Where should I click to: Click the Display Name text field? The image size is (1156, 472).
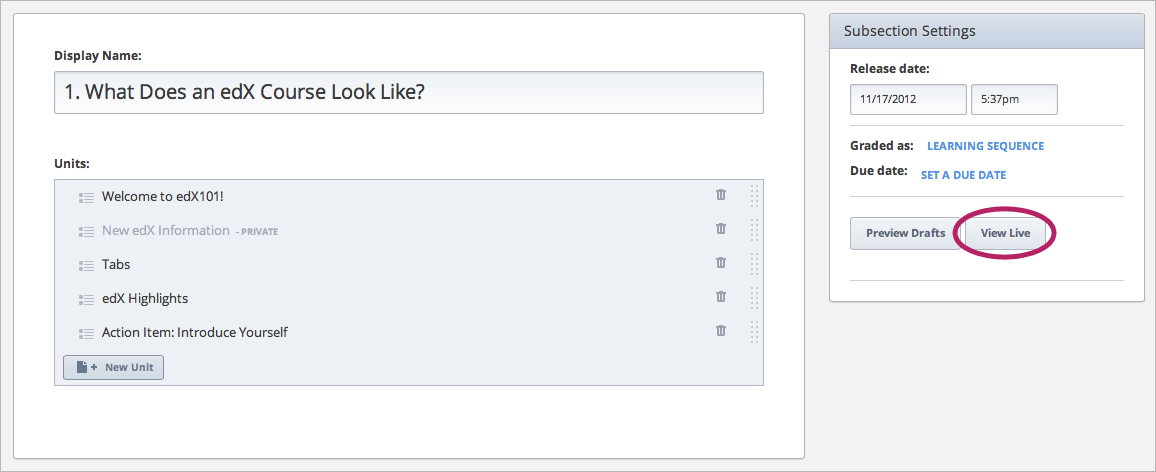pyautogui.click(x=408, y=92)
